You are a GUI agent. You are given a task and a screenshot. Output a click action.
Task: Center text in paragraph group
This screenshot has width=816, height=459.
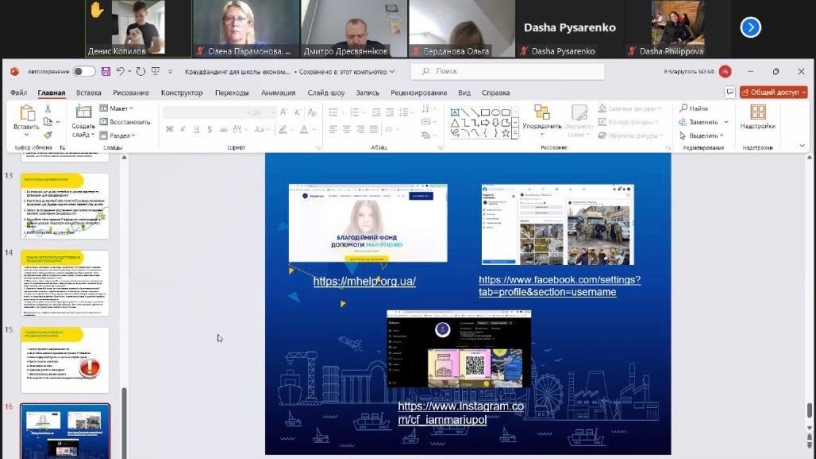tap(347, 129)
